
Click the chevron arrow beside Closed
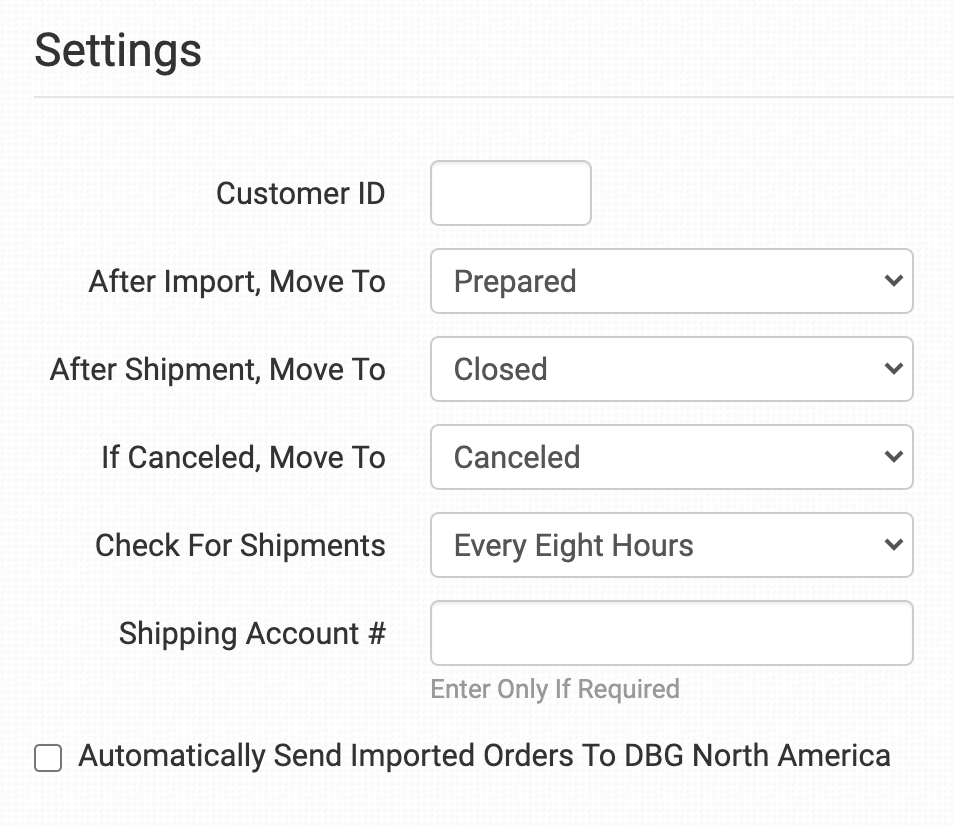click(x=893, y=369)
